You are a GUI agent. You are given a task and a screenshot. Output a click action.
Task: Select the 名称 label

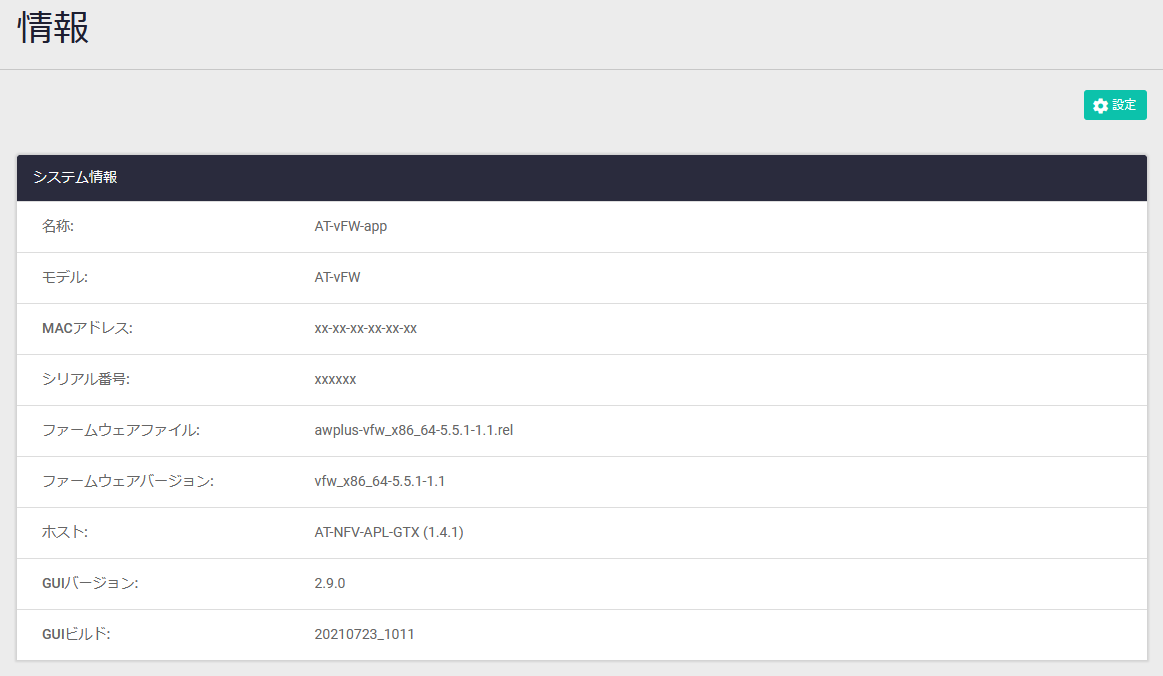coord(58,226)
